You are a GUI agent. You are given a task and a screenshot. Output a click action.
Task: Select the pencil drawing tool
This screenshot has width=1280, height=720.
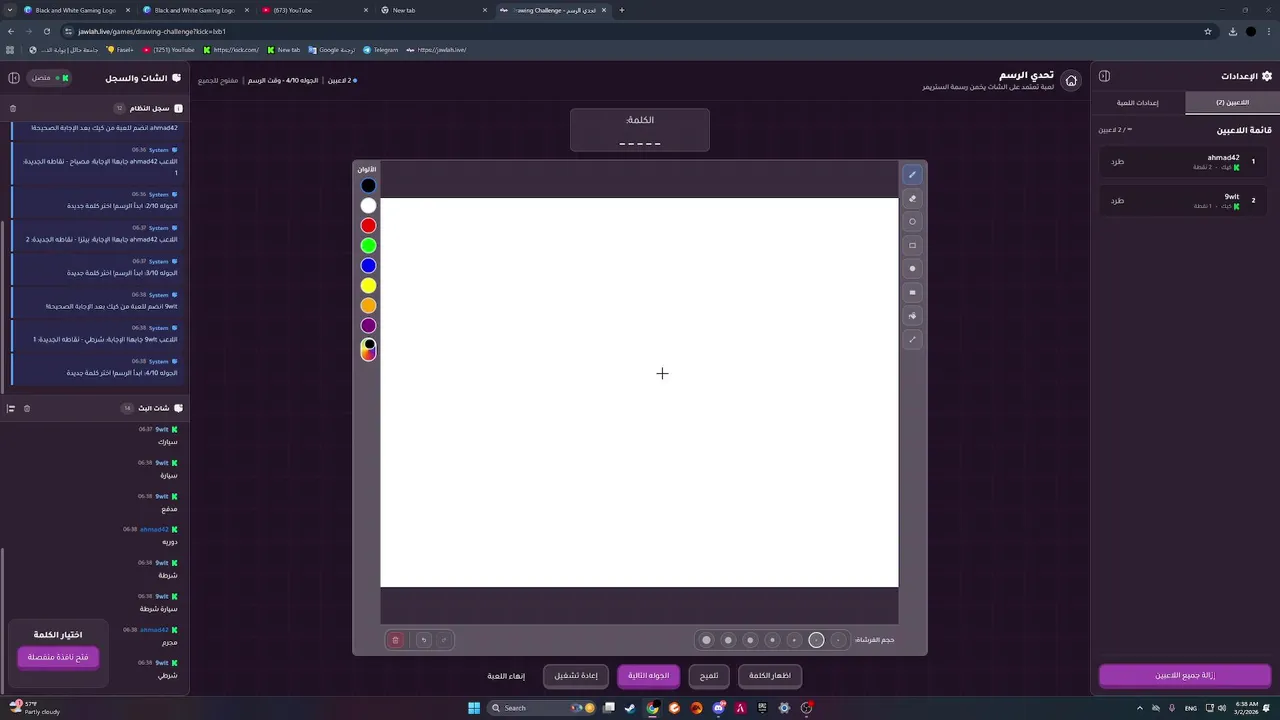tap(912, 175)
